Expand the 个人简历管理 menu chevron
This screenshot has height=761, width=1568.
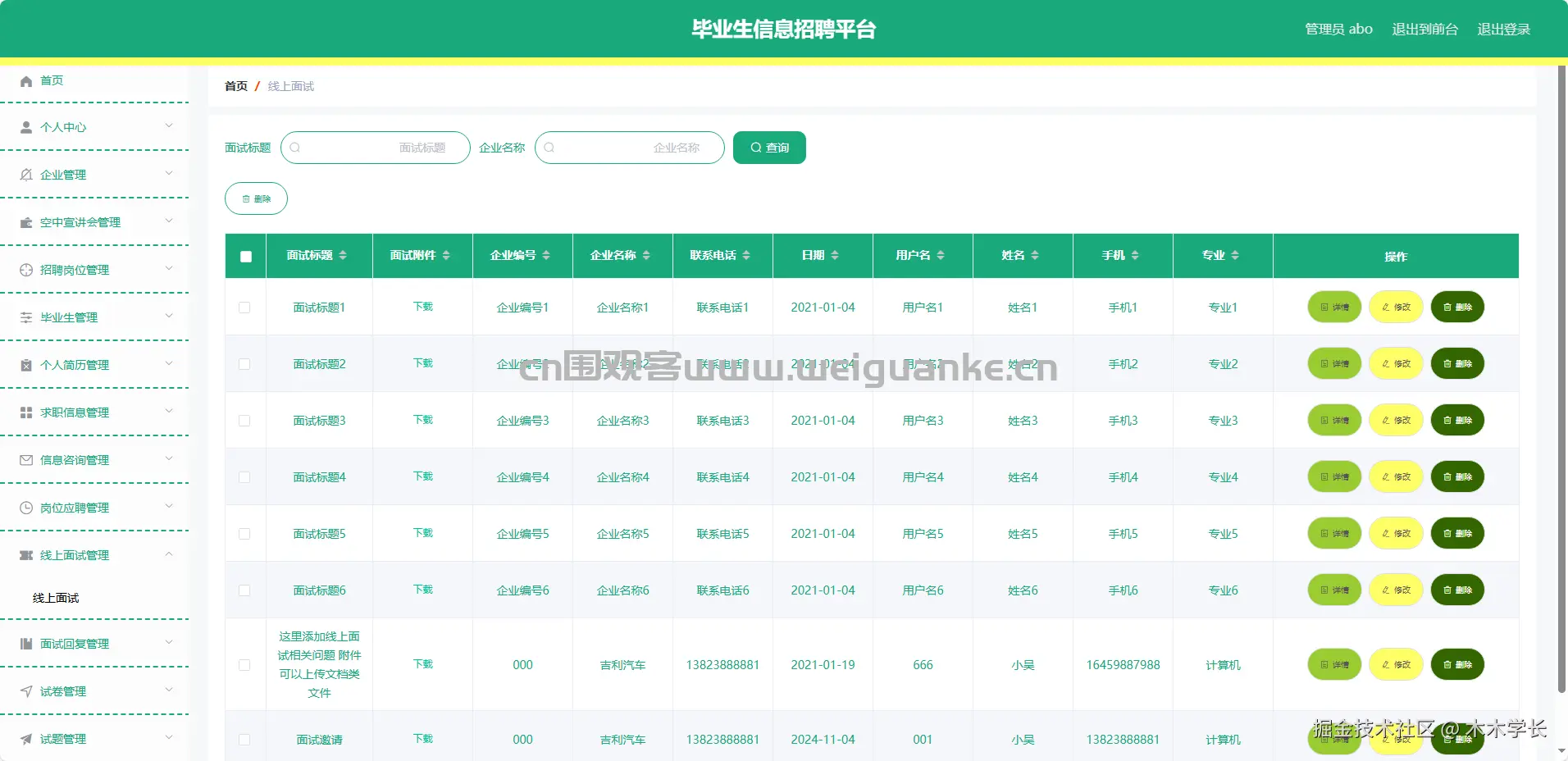tap(169, 363)
